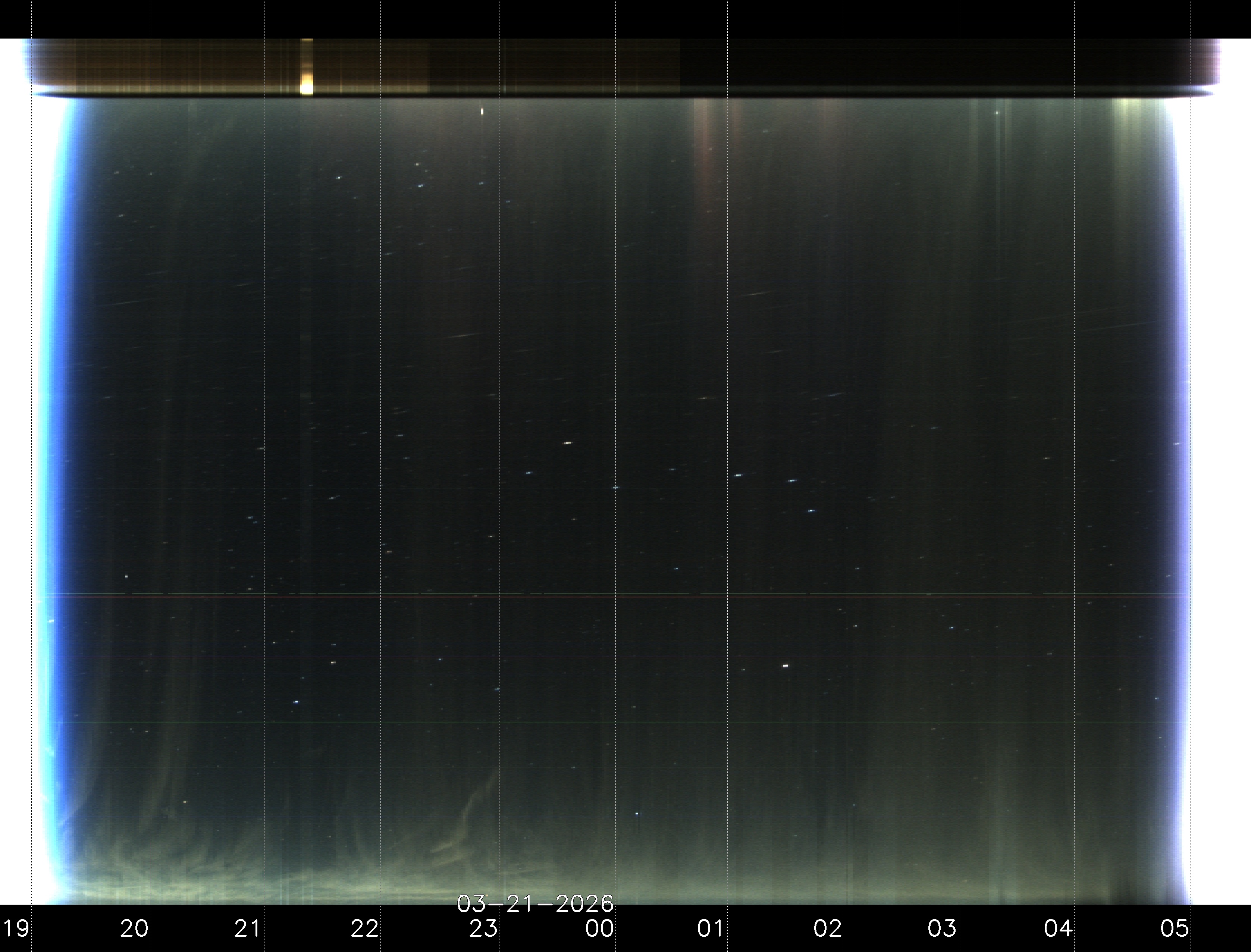Click the 20 hour label
Image resolution: width=1251 pixels, height=952 pixels.
point(134,929)
